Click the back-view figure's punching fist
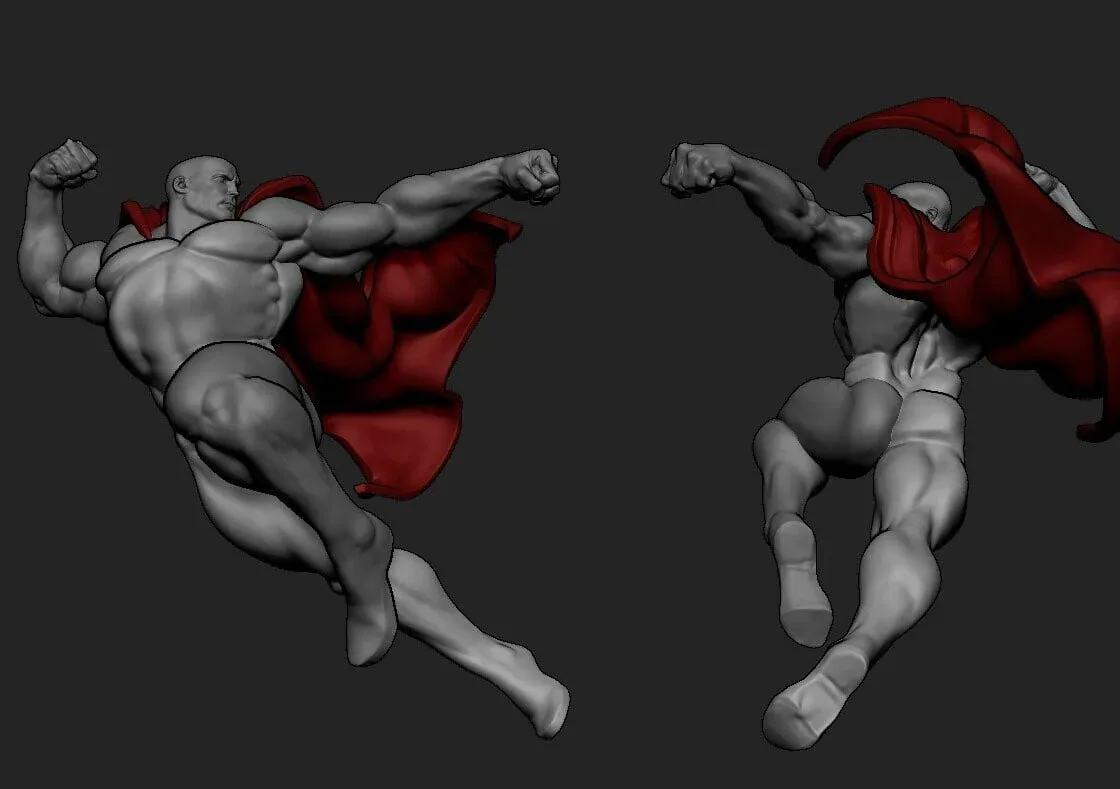Viewport: 1120px width, 789px height. point(696,169)
